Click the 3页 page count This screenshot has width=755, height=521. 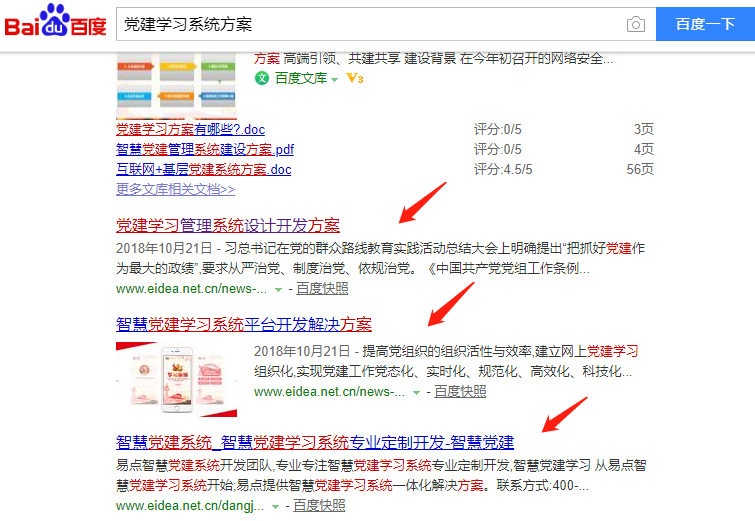644,130
